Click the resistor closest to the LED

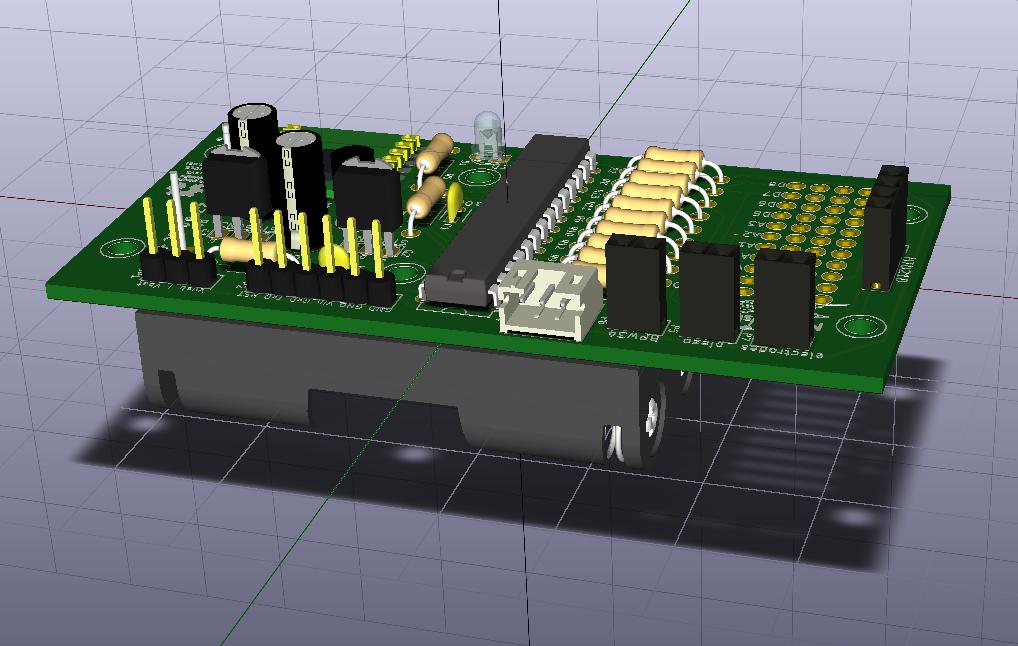435,154
